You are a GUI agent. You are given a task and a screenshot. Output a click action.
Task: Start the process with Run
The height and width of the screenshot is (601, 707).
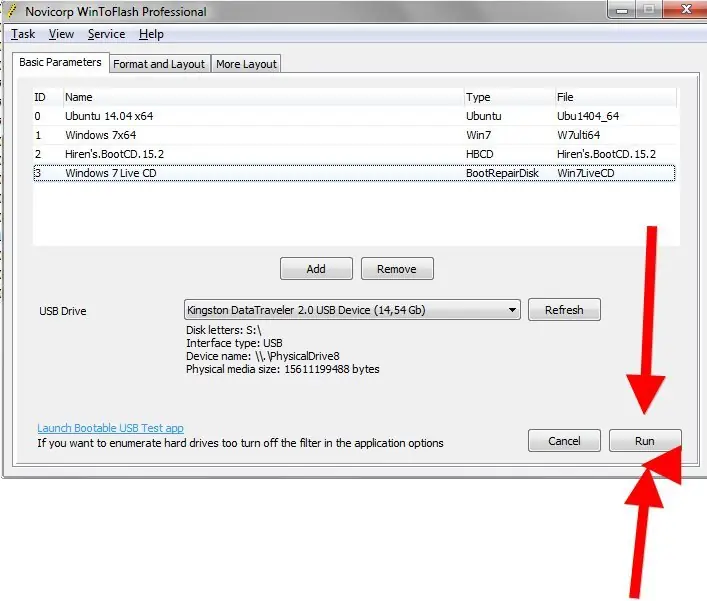pos(645,440)
